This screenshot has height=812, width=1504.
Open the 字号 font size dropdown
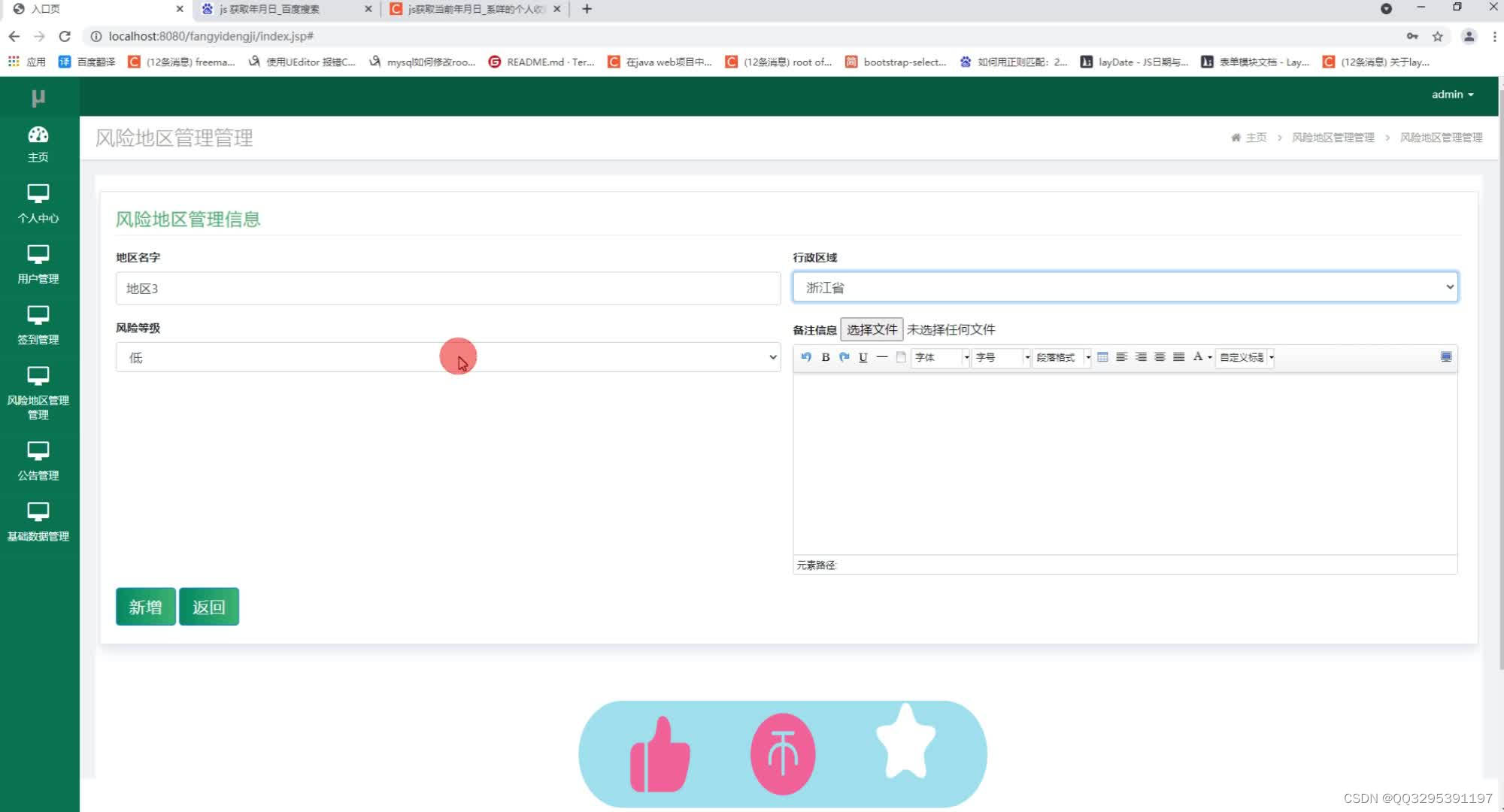coord(1002,357)
